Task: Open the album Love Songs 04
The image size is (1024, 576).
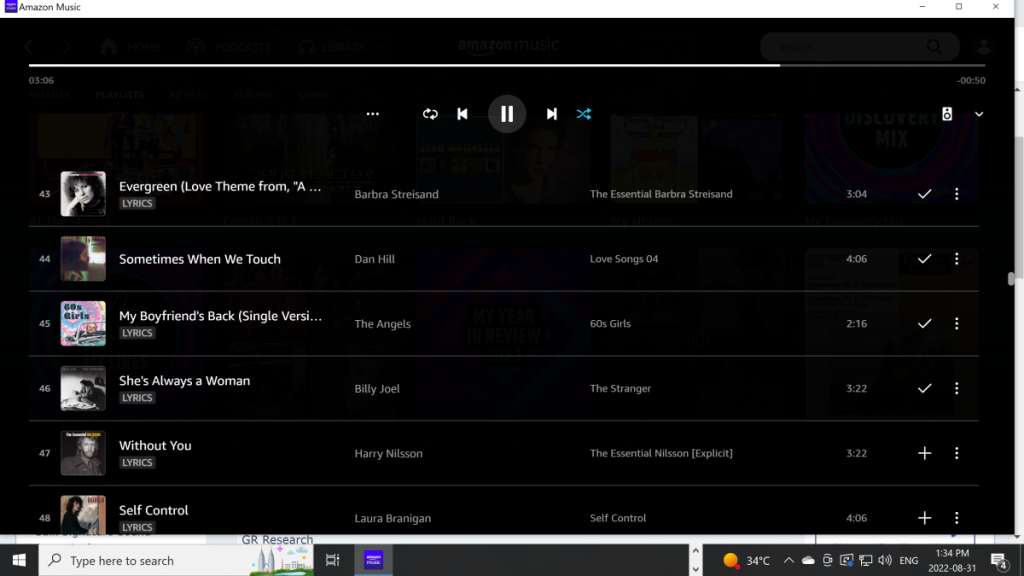Action: pyautogui.click(x=624, y=259)
